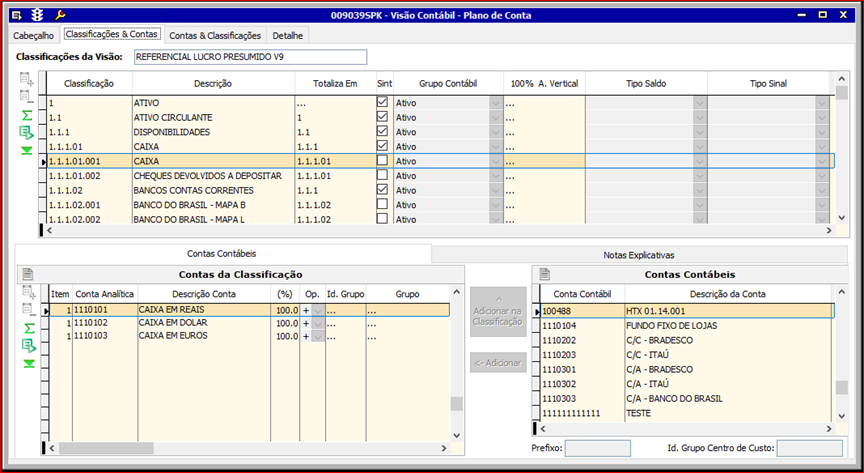Click the green sigma icon beside classifications grid
This screenshot has width=864, height=473.
(x=27, y=116)
